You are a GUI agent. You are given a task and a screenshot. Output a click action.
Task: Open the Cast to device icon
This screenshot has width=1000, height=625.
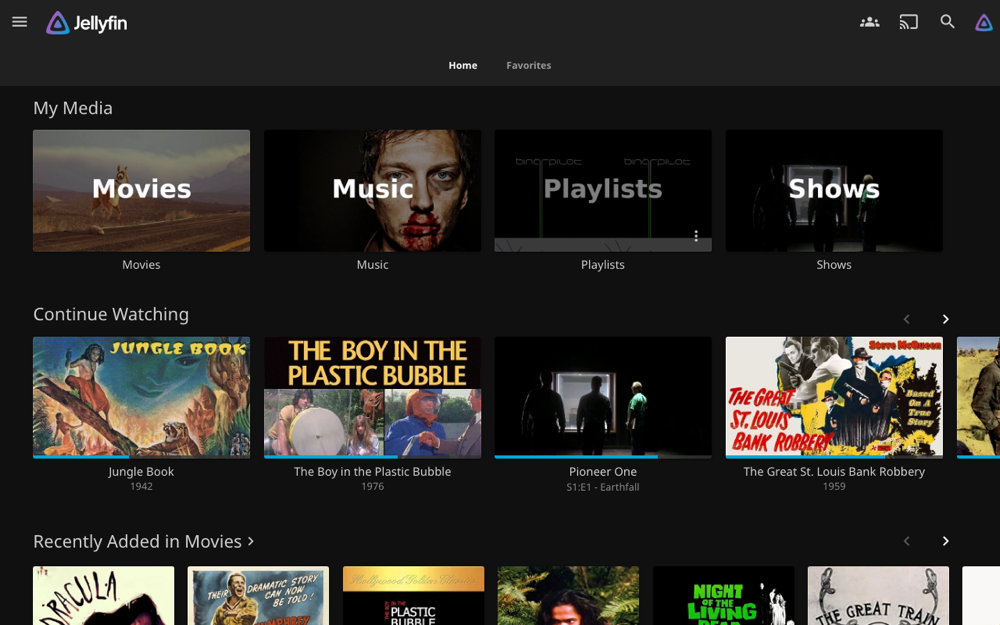(908, 22)
